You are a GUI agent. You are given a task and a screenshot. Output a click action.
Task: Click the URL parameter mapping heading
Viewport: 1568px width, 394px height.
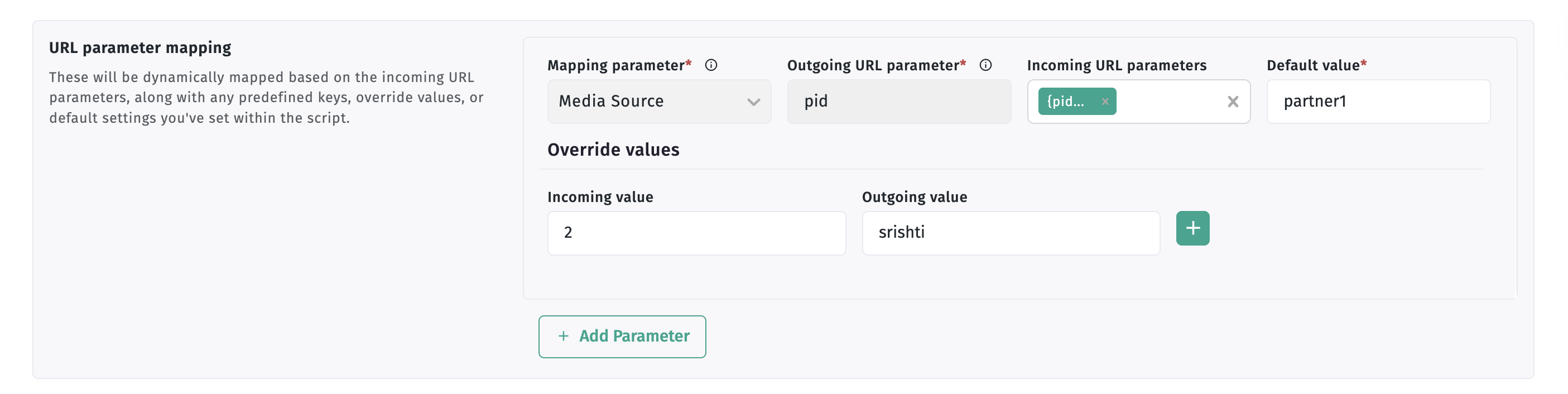click(x=140, y=48)
